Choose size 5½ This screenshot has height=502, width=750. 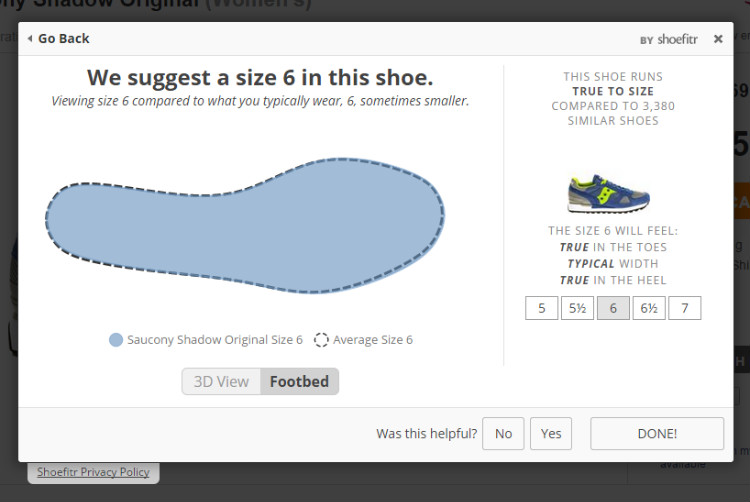click(x=577, y=308)
